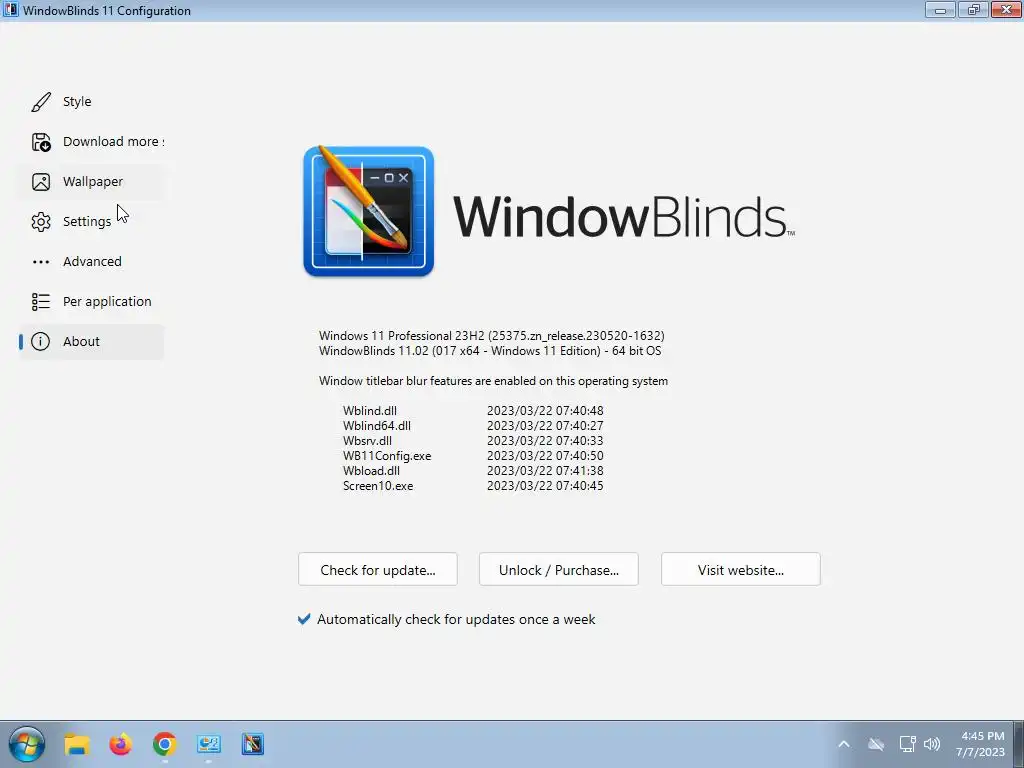Open the Per application menu label

tap(107, 301)
